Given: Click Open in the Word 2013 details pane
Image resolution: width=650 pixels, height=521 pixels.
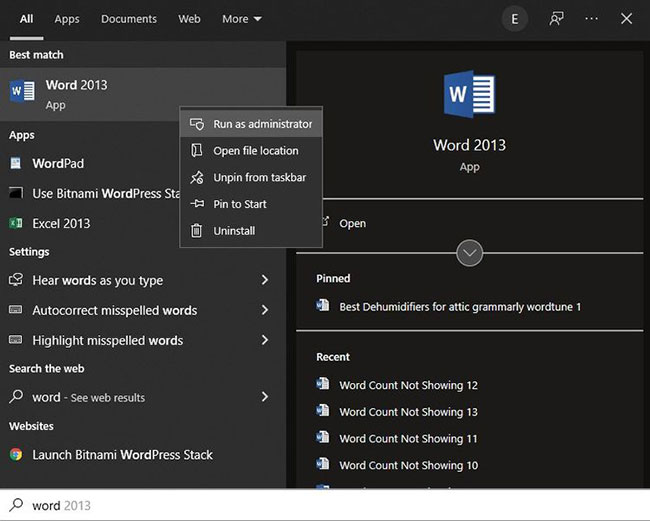Looking at the screenshot, I should pos(352,223).
